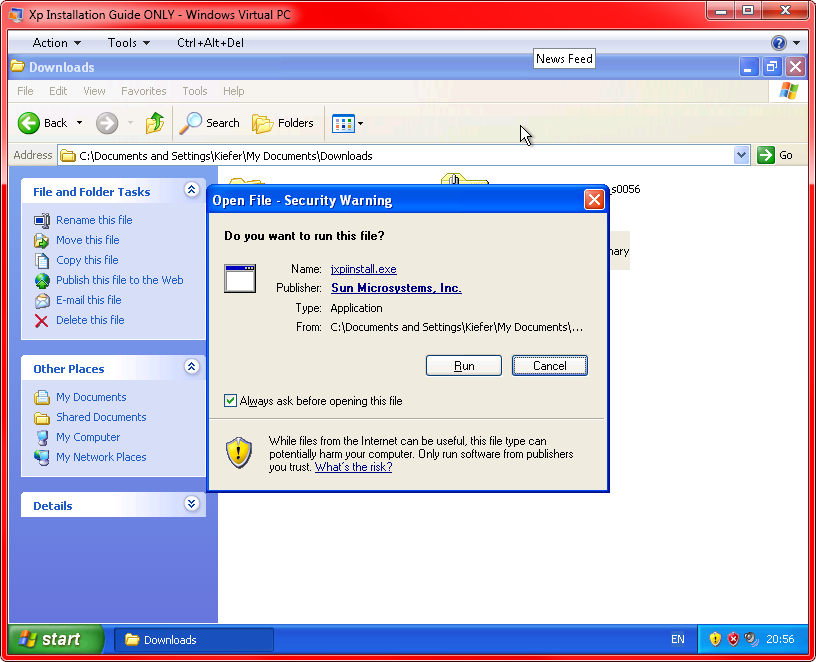816x662 pixels.
Task: Click the application window icon in dialog
Action: [240, 278]
